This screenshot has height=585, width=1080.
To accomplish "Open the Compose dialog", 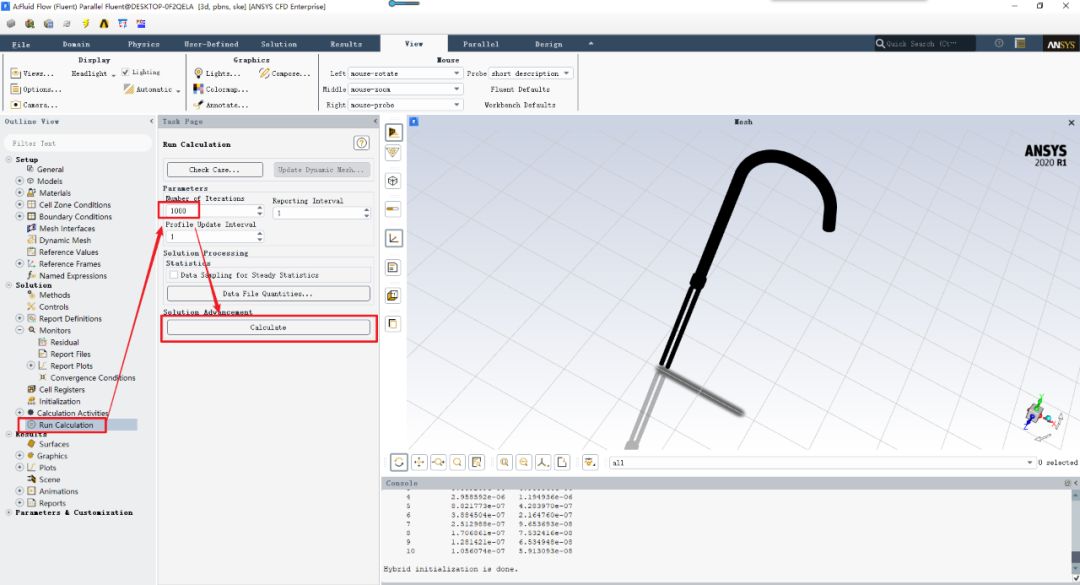I will click(285, 73).
